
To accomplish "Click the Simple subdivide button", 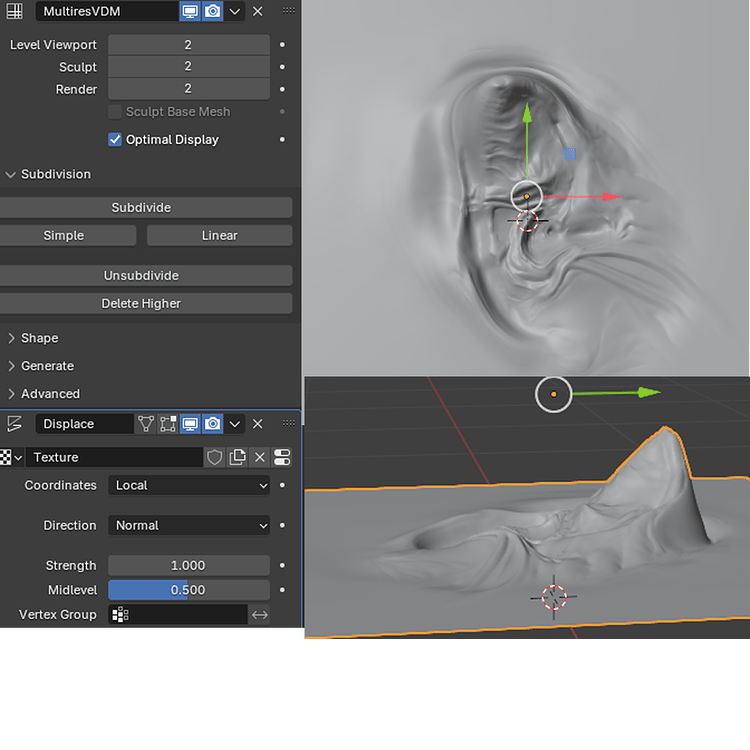I will [x=67, y=235].
